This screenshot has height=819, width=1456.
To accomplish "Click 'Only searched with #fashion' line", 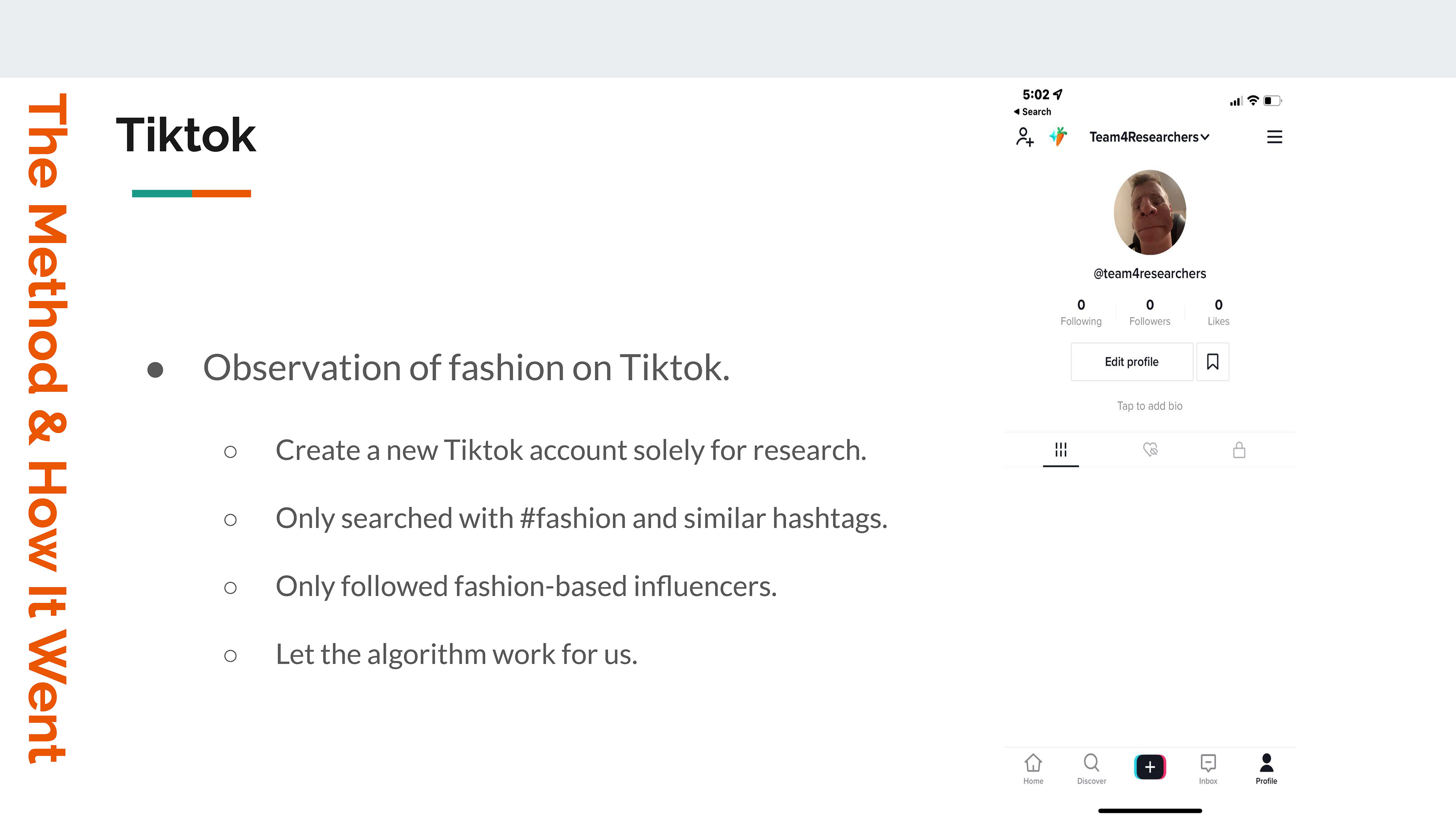I will coord(582,518).
